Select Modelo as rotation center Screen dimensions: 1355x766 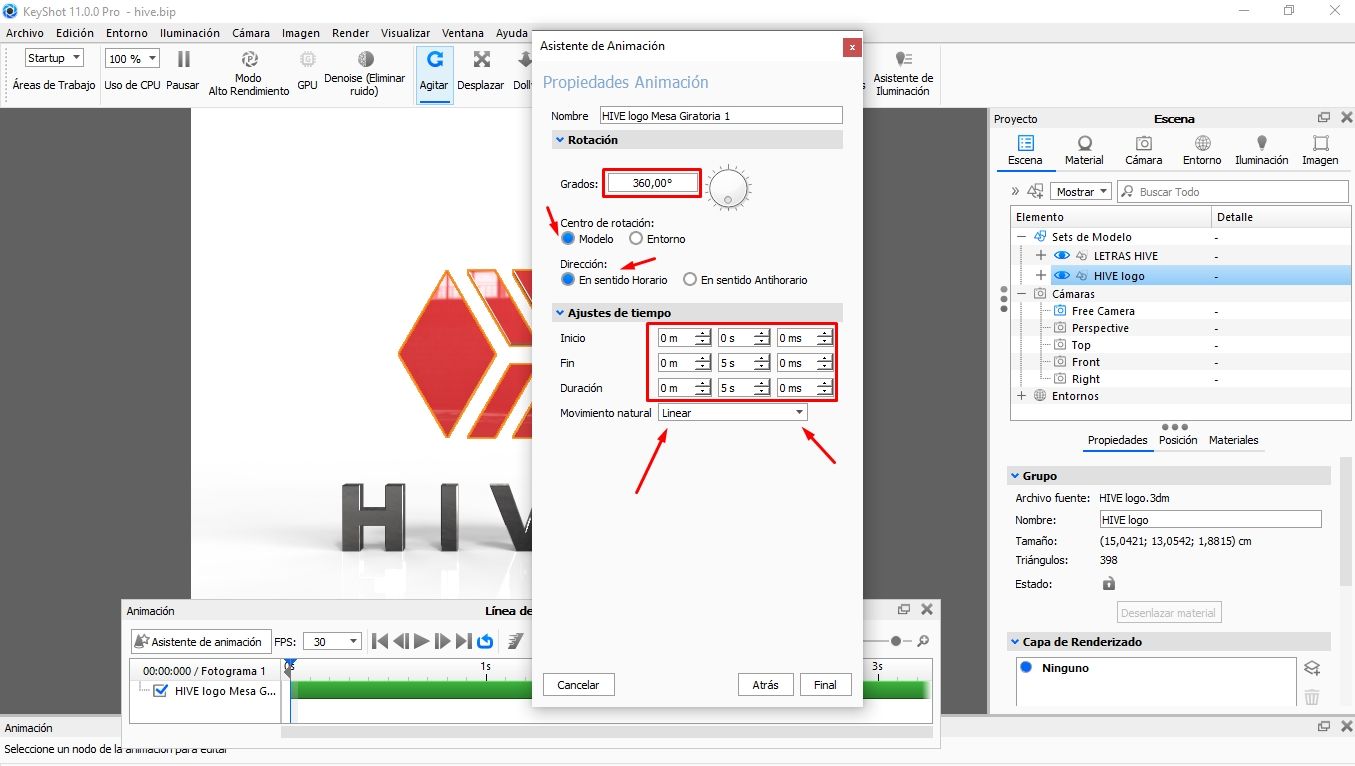[x=568, y=239]
